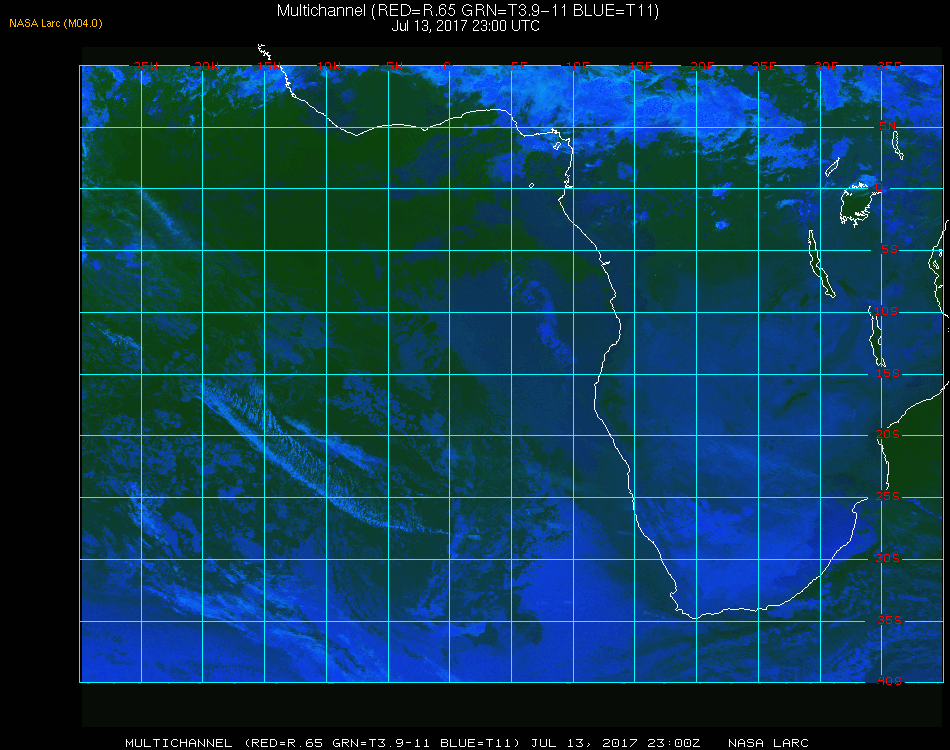
Task: Click the 20W longitude label
Action: point(207,65)
